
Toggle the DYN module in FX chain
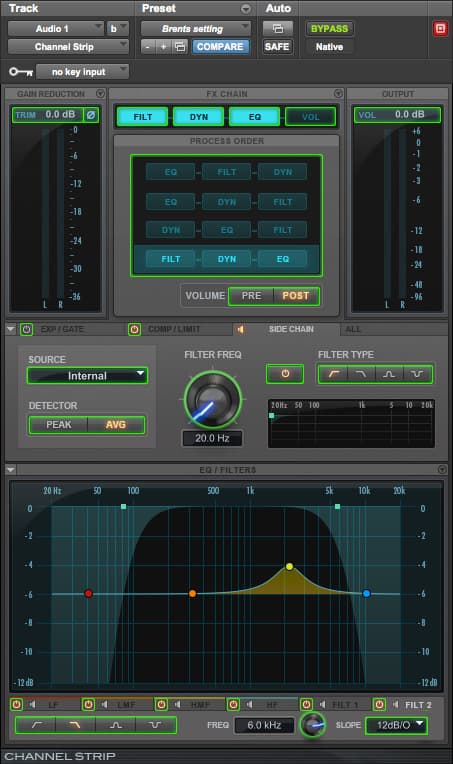pyautogui.click(x=199, y=117)
